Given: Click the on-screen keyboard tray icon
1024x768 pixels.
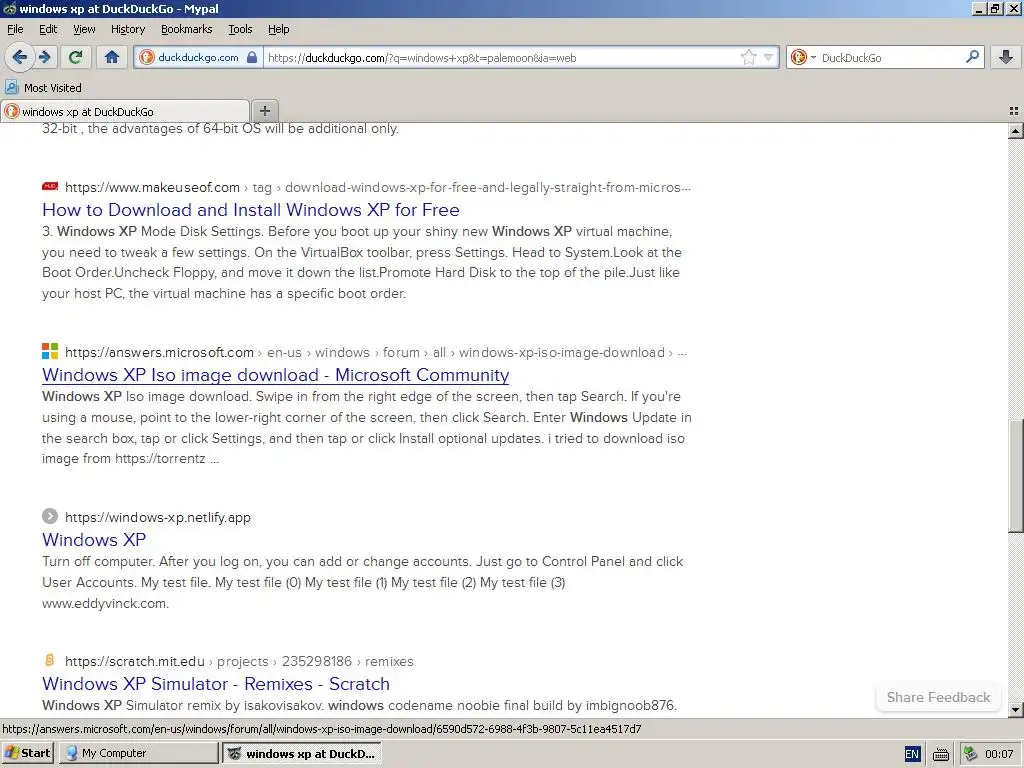Looking at the screenshot, I should (940, 754).
